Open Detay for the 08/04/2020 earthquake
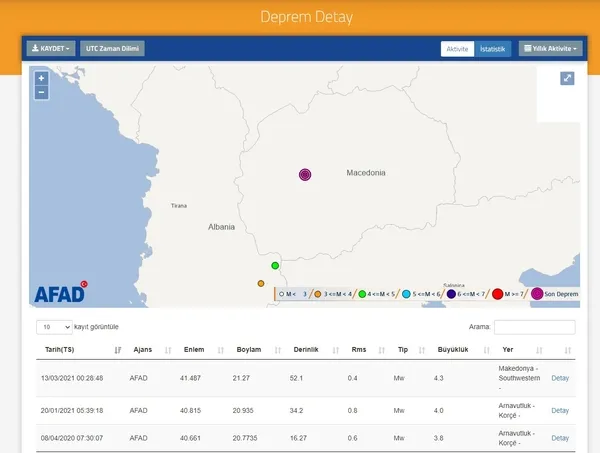The width and height of the screenshot is (600, 453). tap(560, 438)
